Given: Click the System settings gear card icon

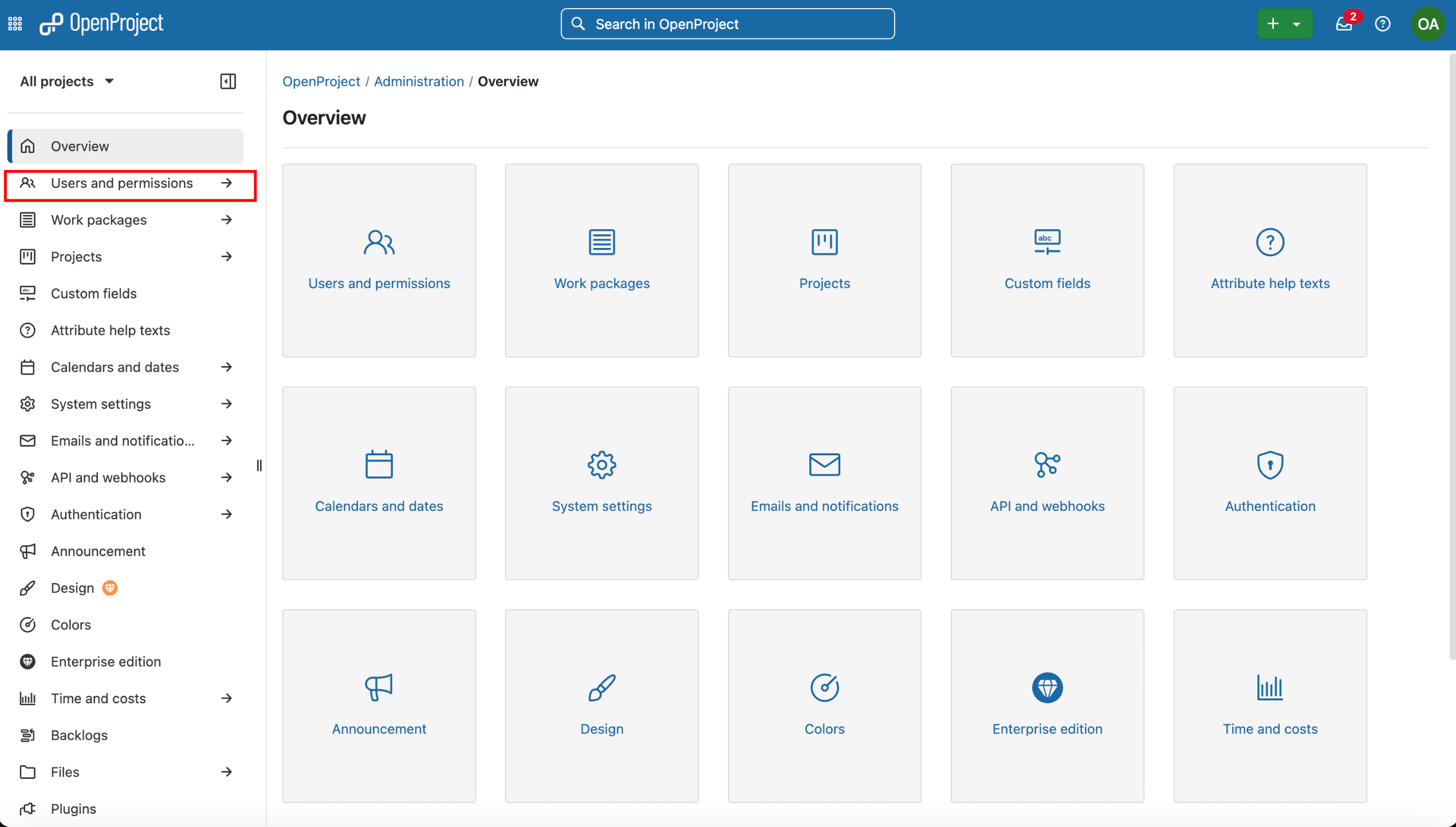Looking at the screenshot, I should point(602,464).
